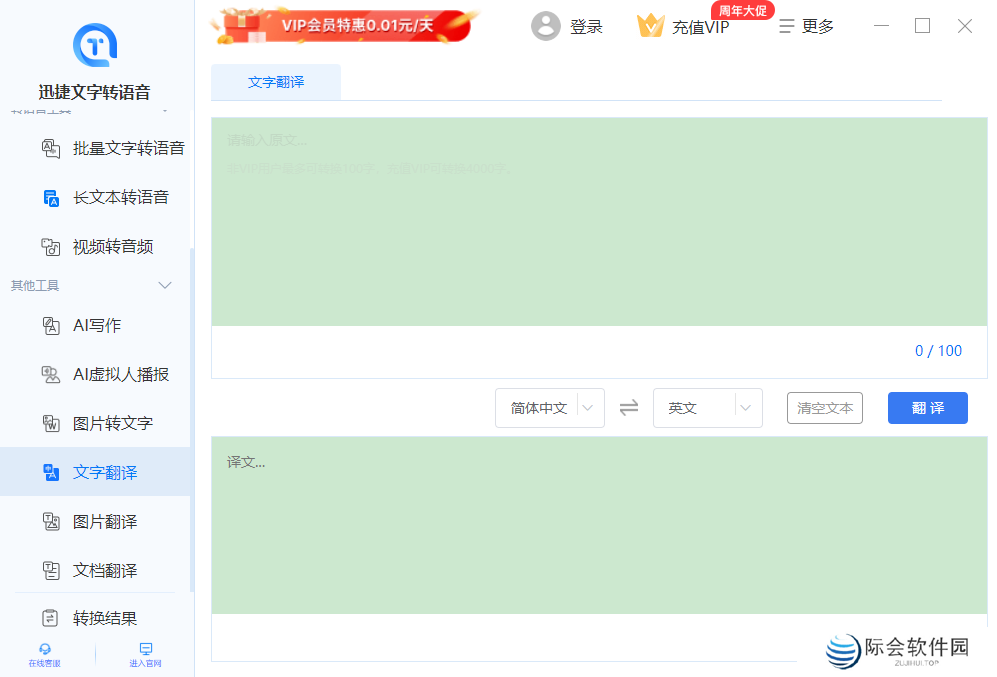Click the 翻译 button to translate
Image resolution: width=997 pixels, height=677 pixels.
pos(927,408)
